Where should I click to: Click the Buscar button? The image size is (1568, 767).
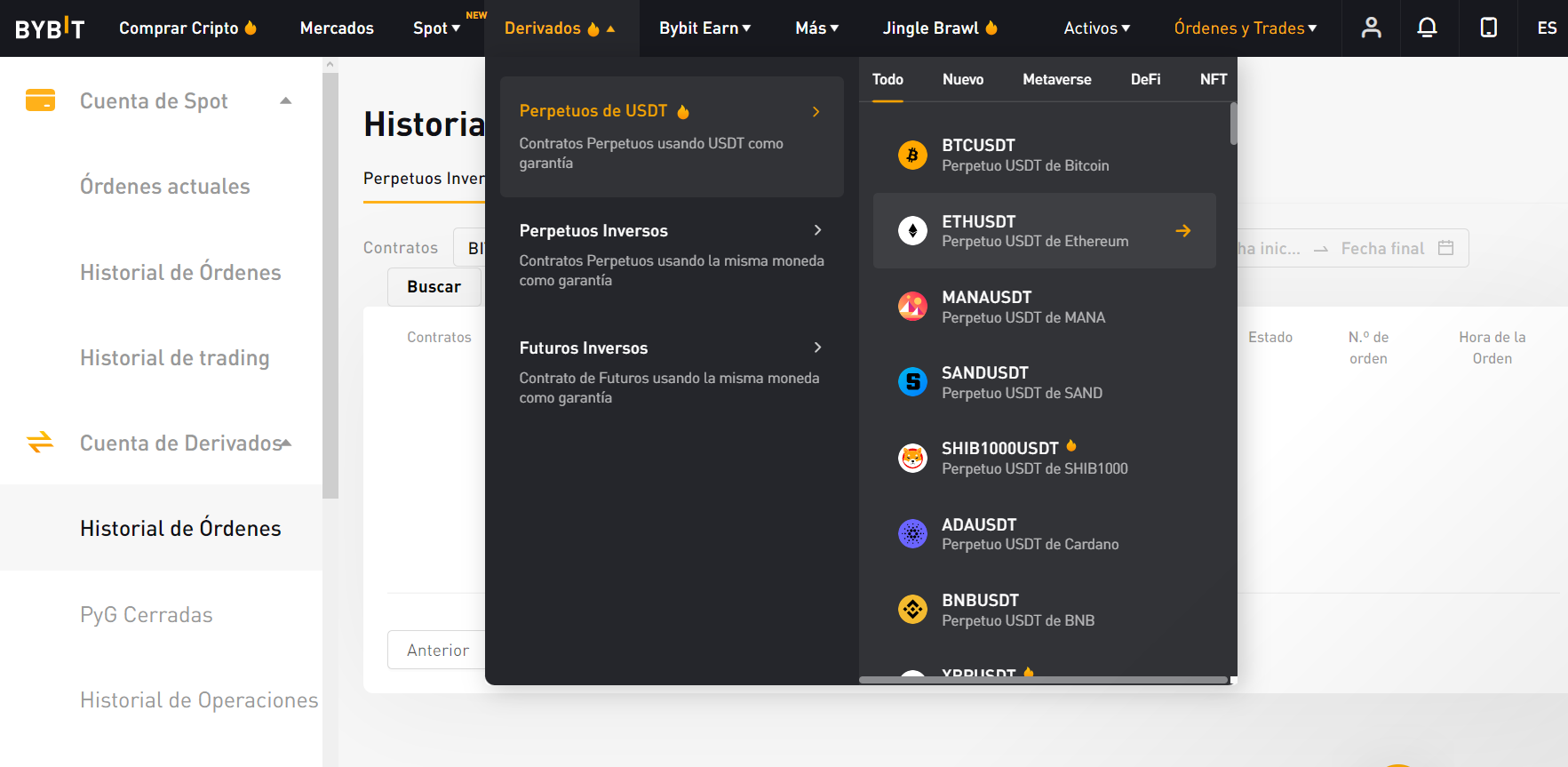[434, 287]
